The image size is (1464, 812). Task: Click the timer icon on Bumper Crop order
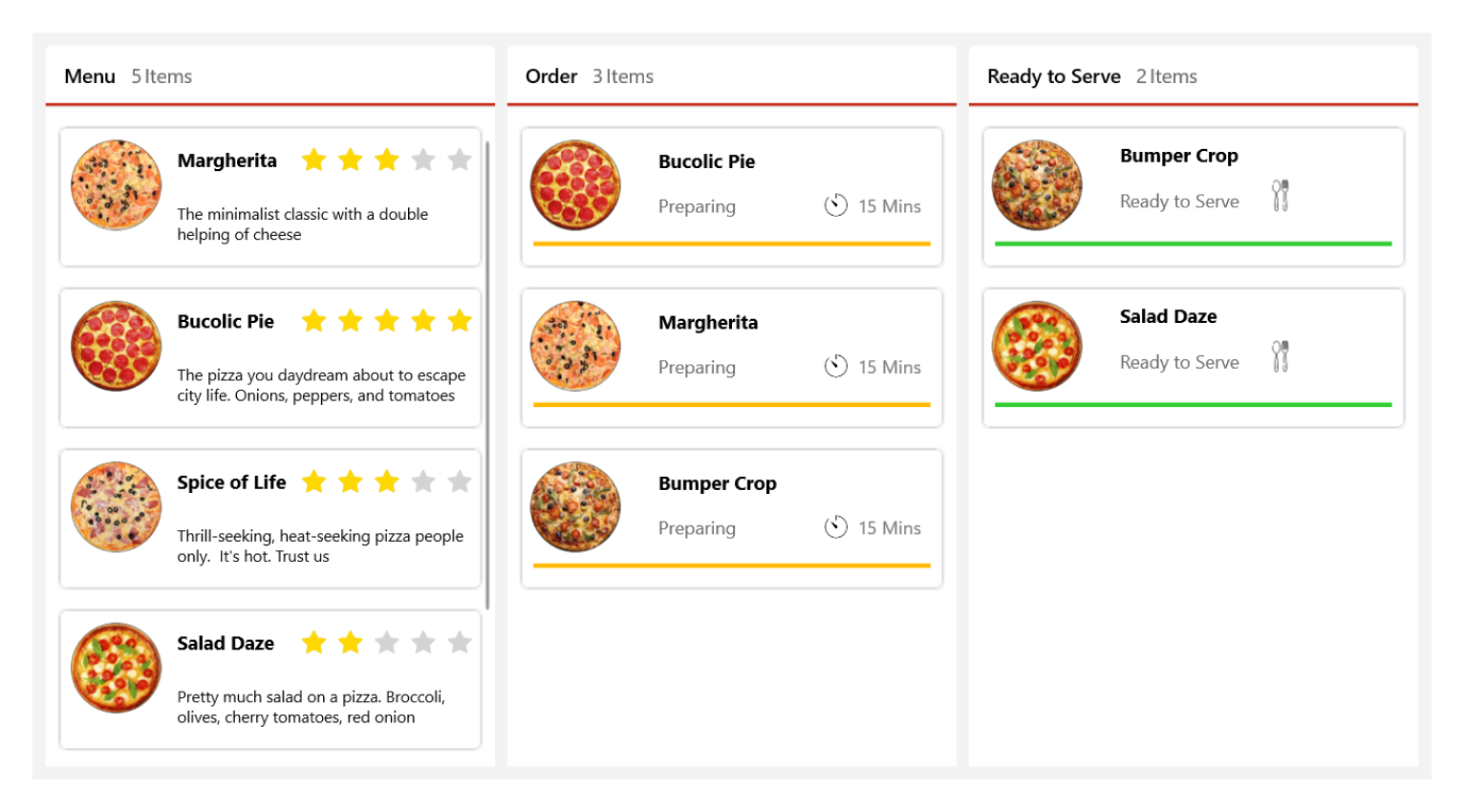836,527
